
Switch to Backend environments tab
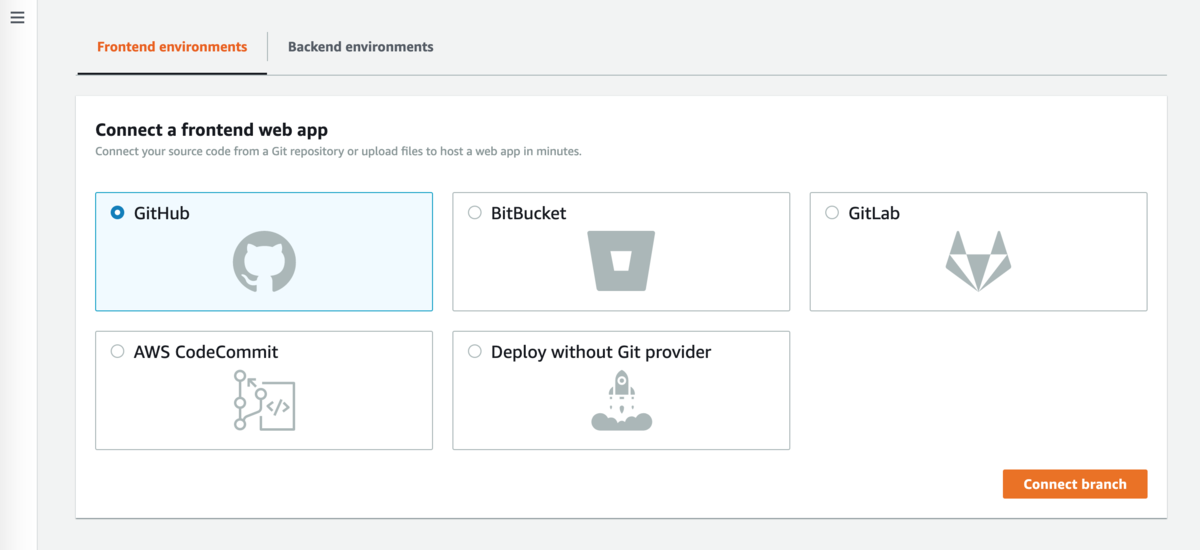[x=360, y=47]
